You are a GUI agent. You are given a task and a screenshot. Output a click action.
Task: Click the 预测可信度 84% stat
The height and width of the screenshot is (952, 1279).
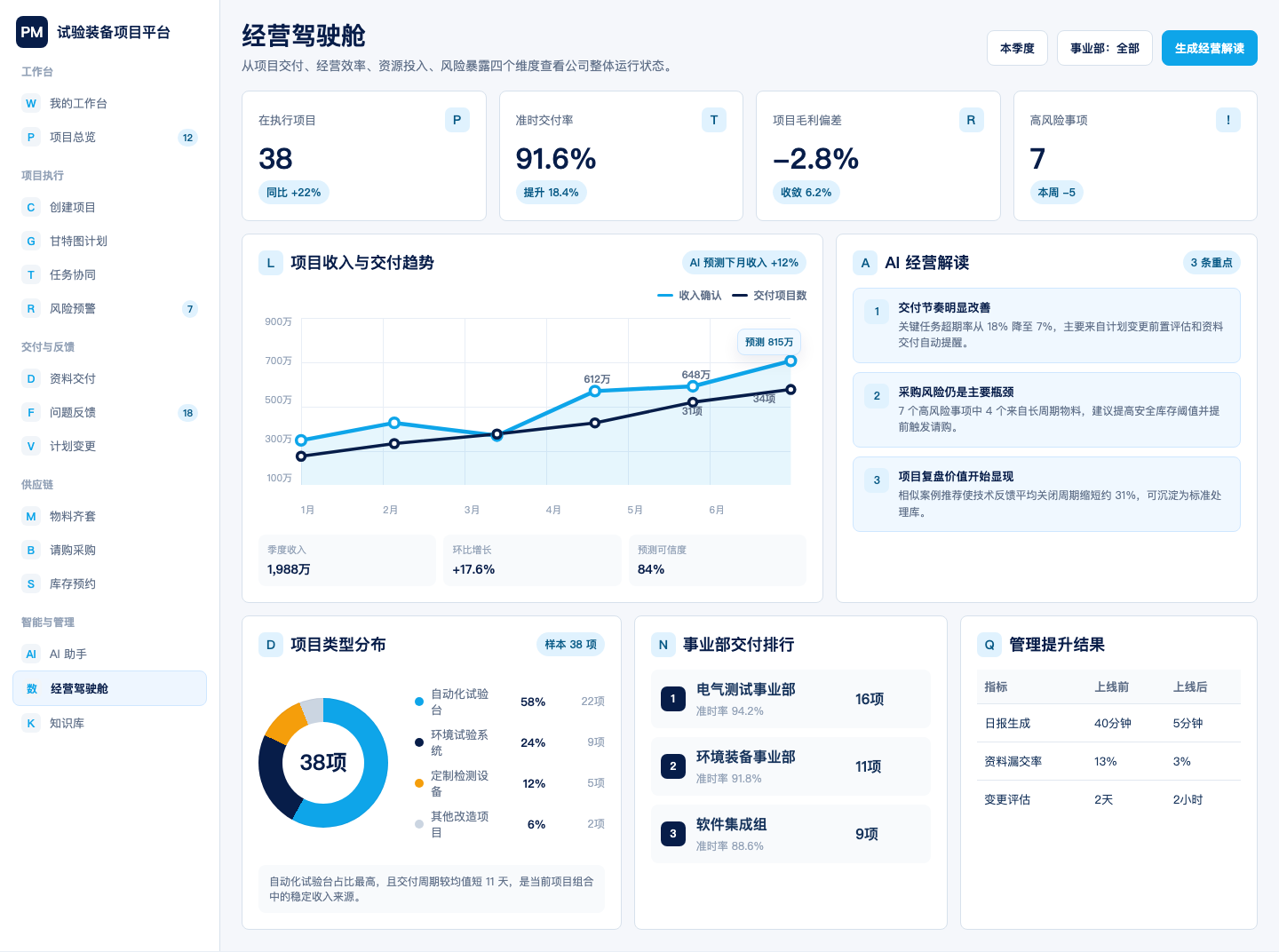pyautogui.click(x=718, y=560)
